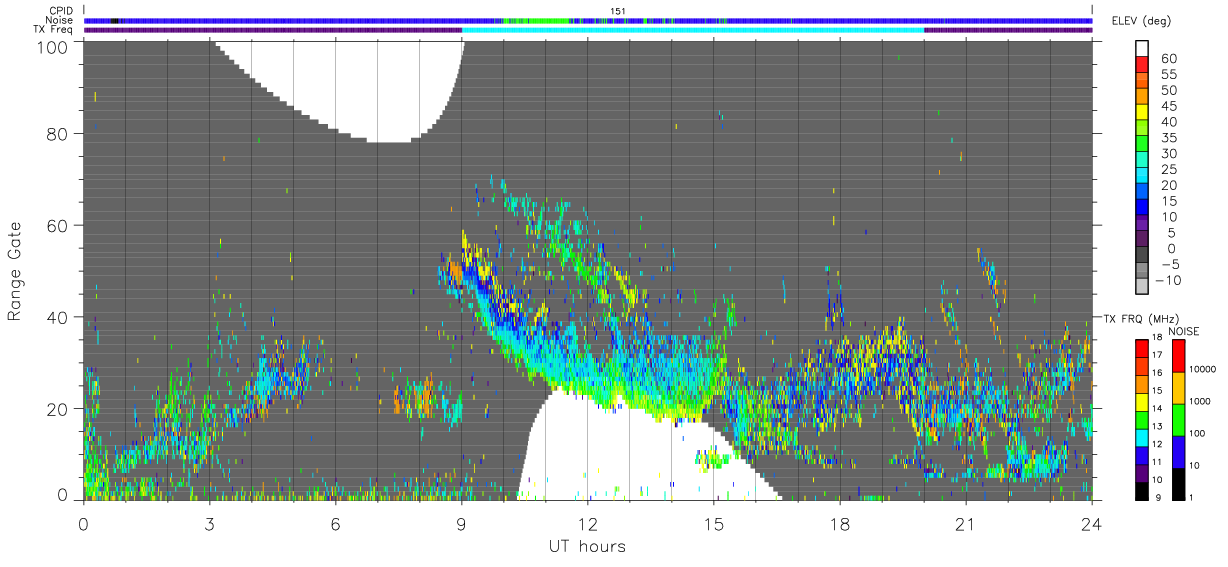Click the 'Range Gate' axis title

click(15, 270)
